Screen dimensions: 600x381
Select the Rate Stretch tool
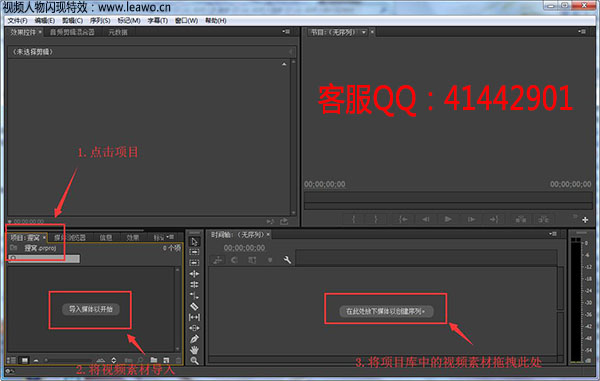click(x=194, y=295)
